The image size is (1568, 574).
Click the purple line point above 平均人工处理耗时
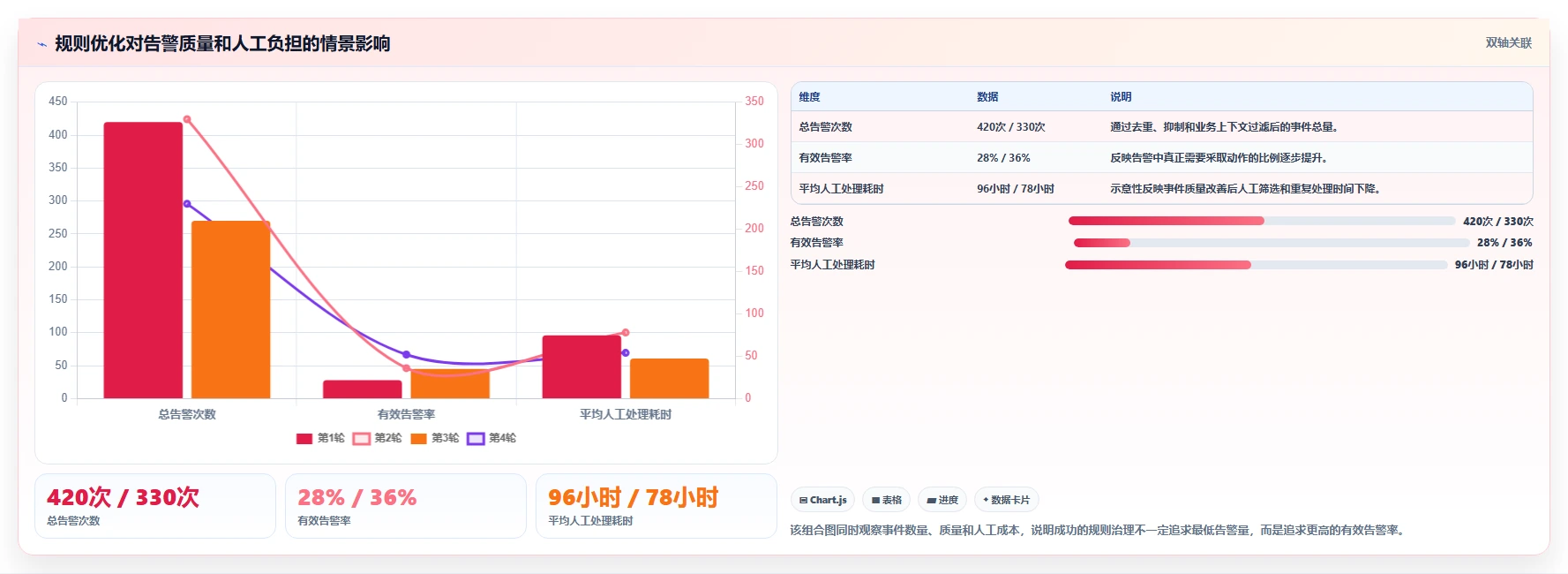pos(626,352)
